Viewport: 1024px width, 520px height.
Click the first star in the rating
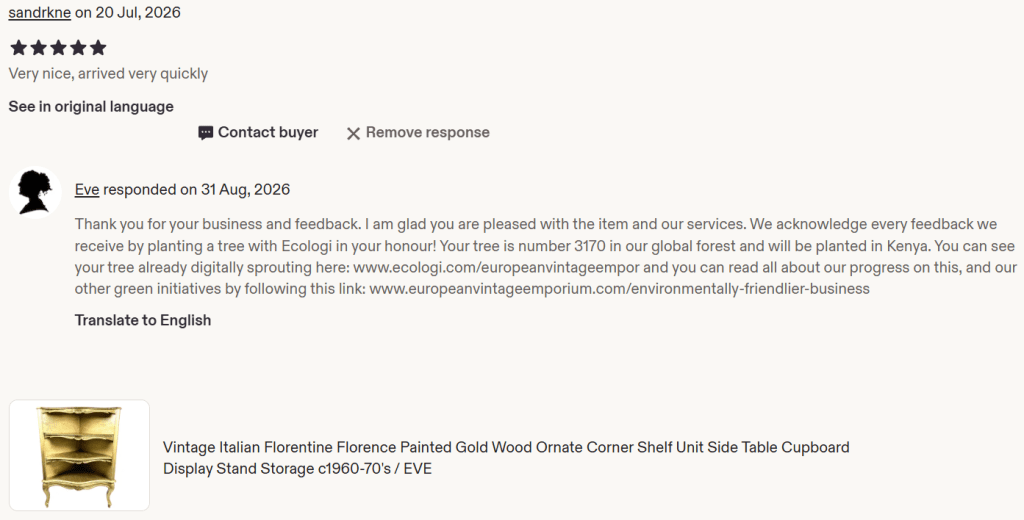tap(19, 48)
